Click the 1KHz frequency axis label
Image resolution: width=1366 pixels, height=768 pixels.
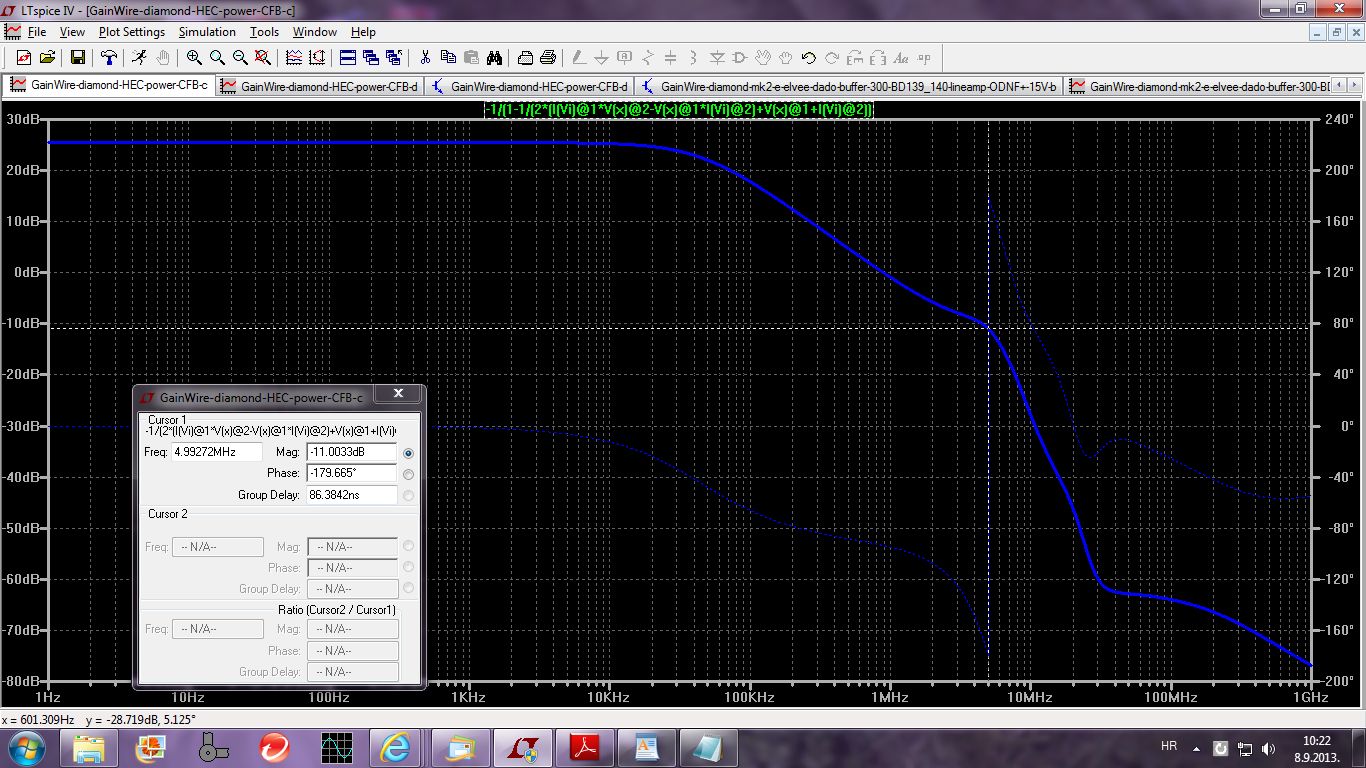(x=468, y=697)
